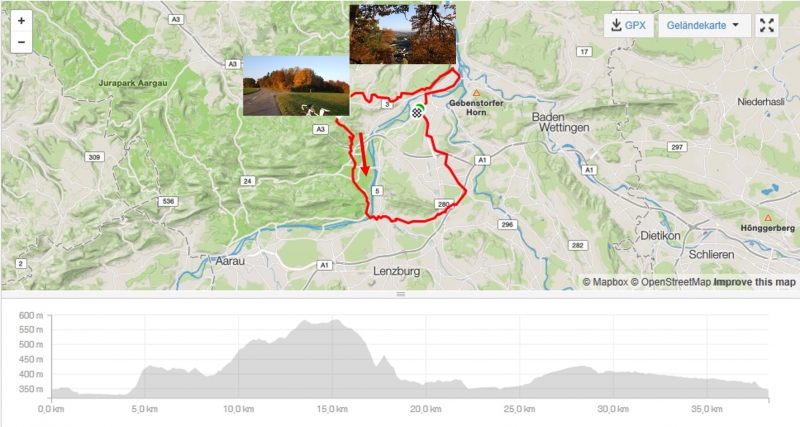Image resolution: width=800 pixels, height=427 pixels.
Task: Grab the map and chart divider handle
Action: (401, 294)
